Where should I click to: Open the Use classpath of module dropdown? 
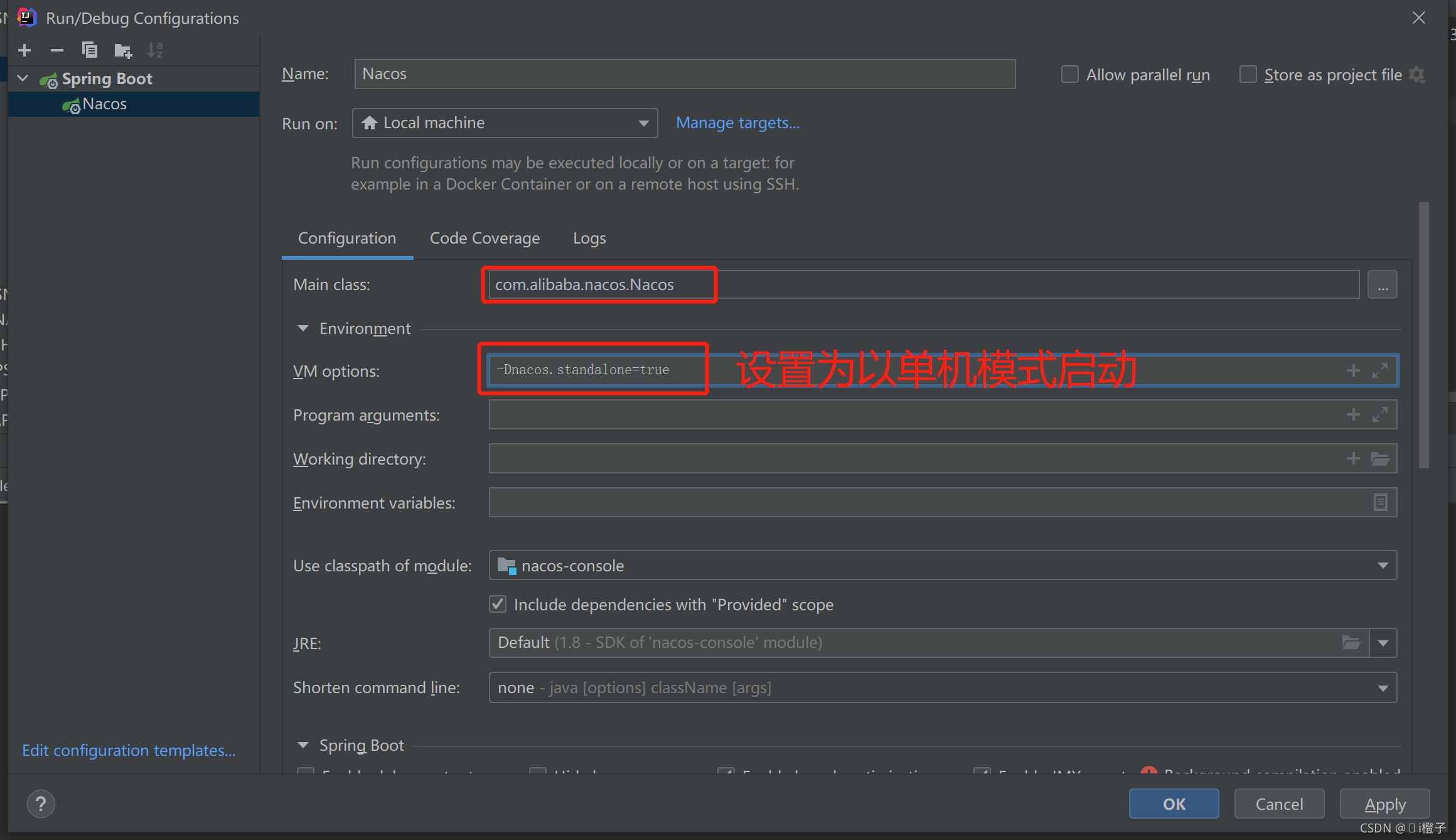[x=943, y=566]
